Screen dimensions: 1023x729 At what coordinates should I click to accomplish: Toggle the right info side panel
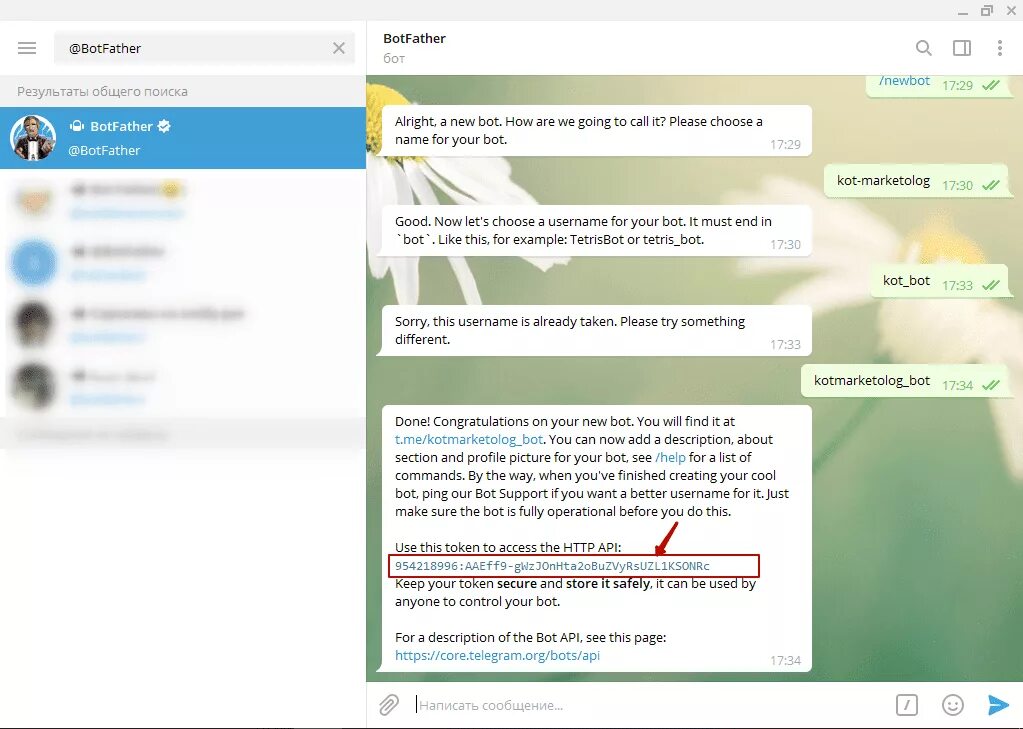tap(962, 48)
